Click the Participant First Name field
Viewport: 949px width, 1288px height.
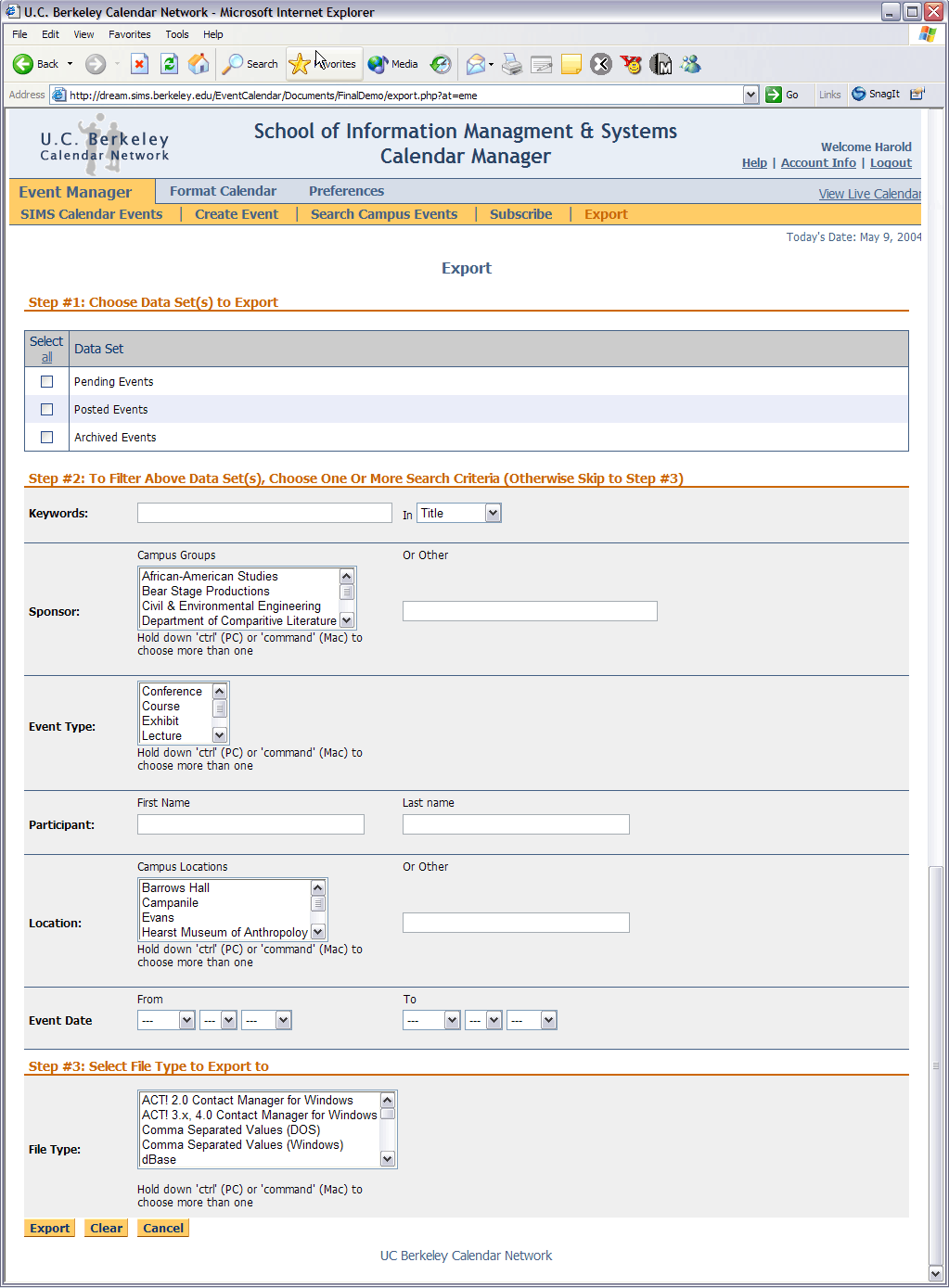click(x=250, y=824)
